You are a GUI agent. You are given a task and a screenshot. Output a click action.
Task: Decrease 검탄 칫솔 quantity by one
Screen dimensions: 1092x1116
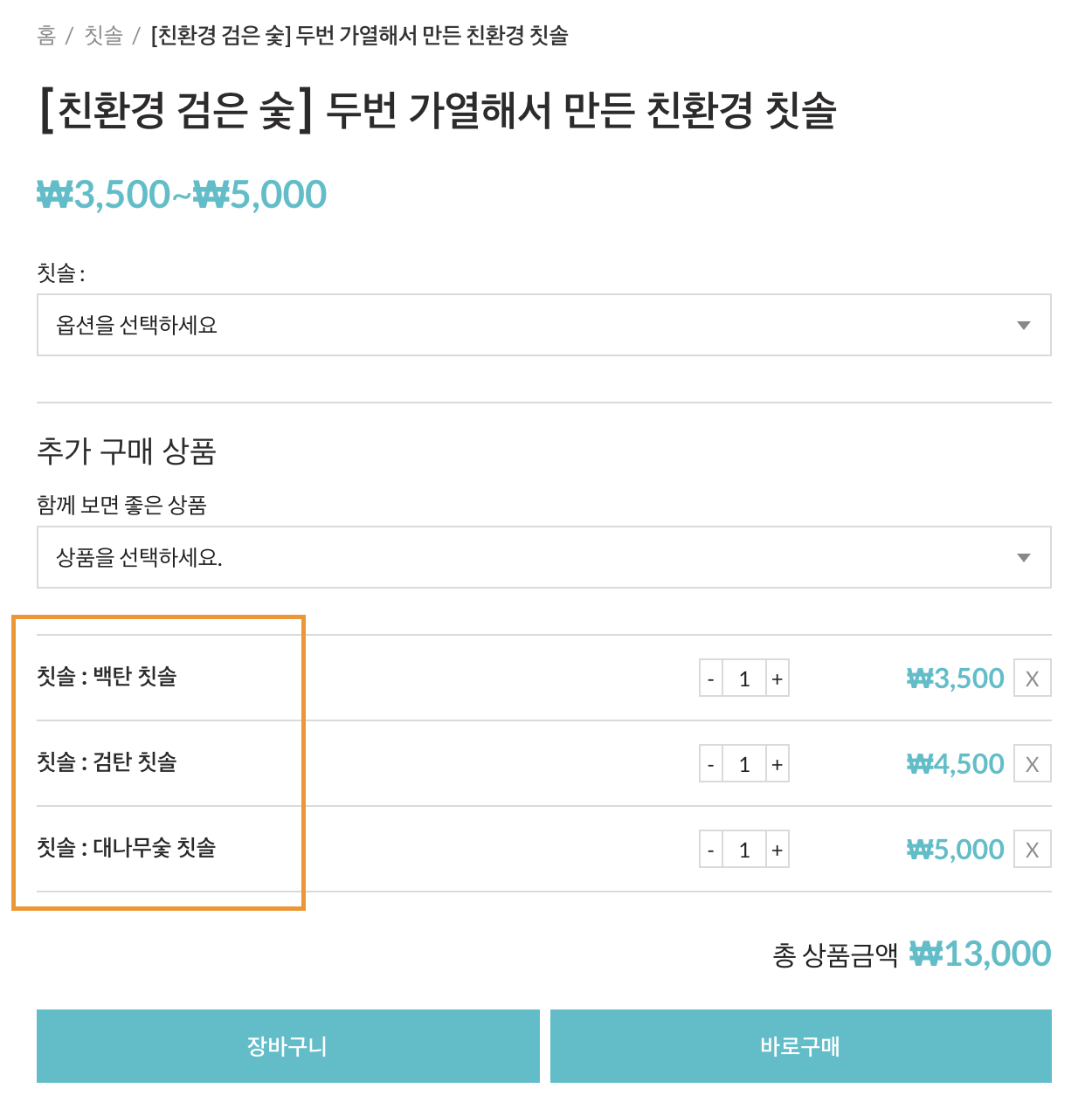pyautogui.click(x=711, y=764)
